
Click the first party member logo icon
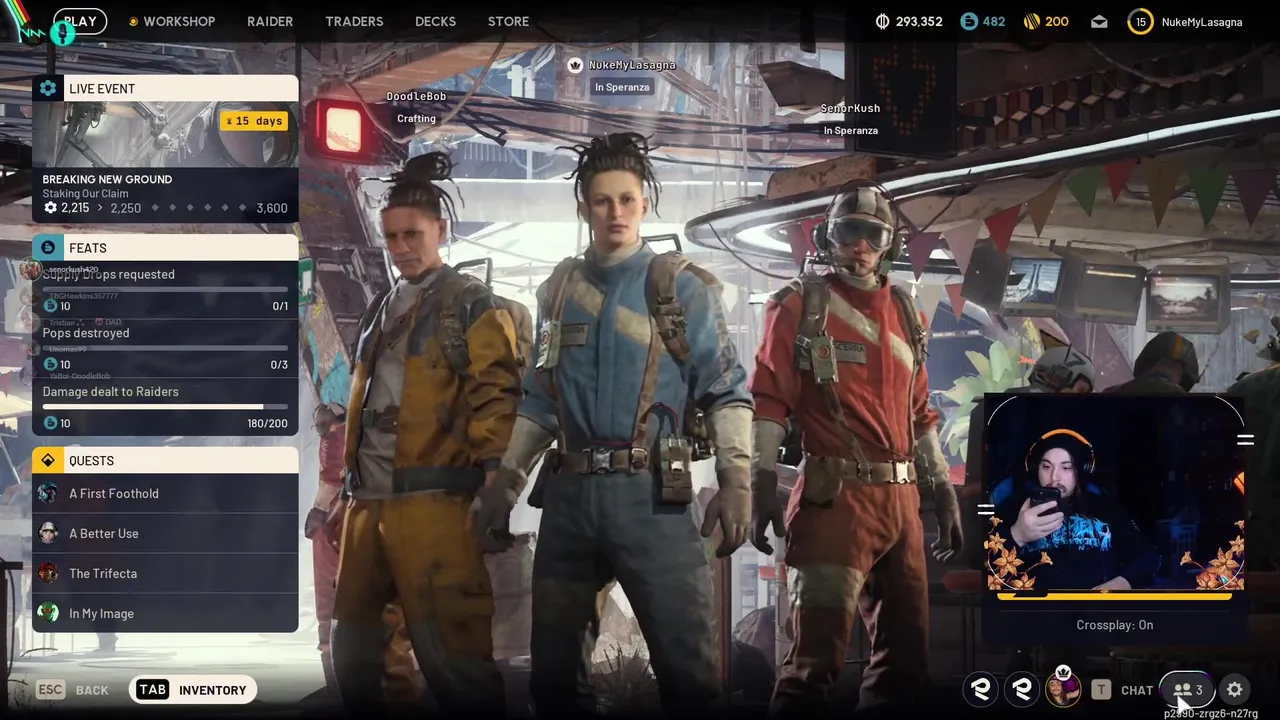pos(982,689)
